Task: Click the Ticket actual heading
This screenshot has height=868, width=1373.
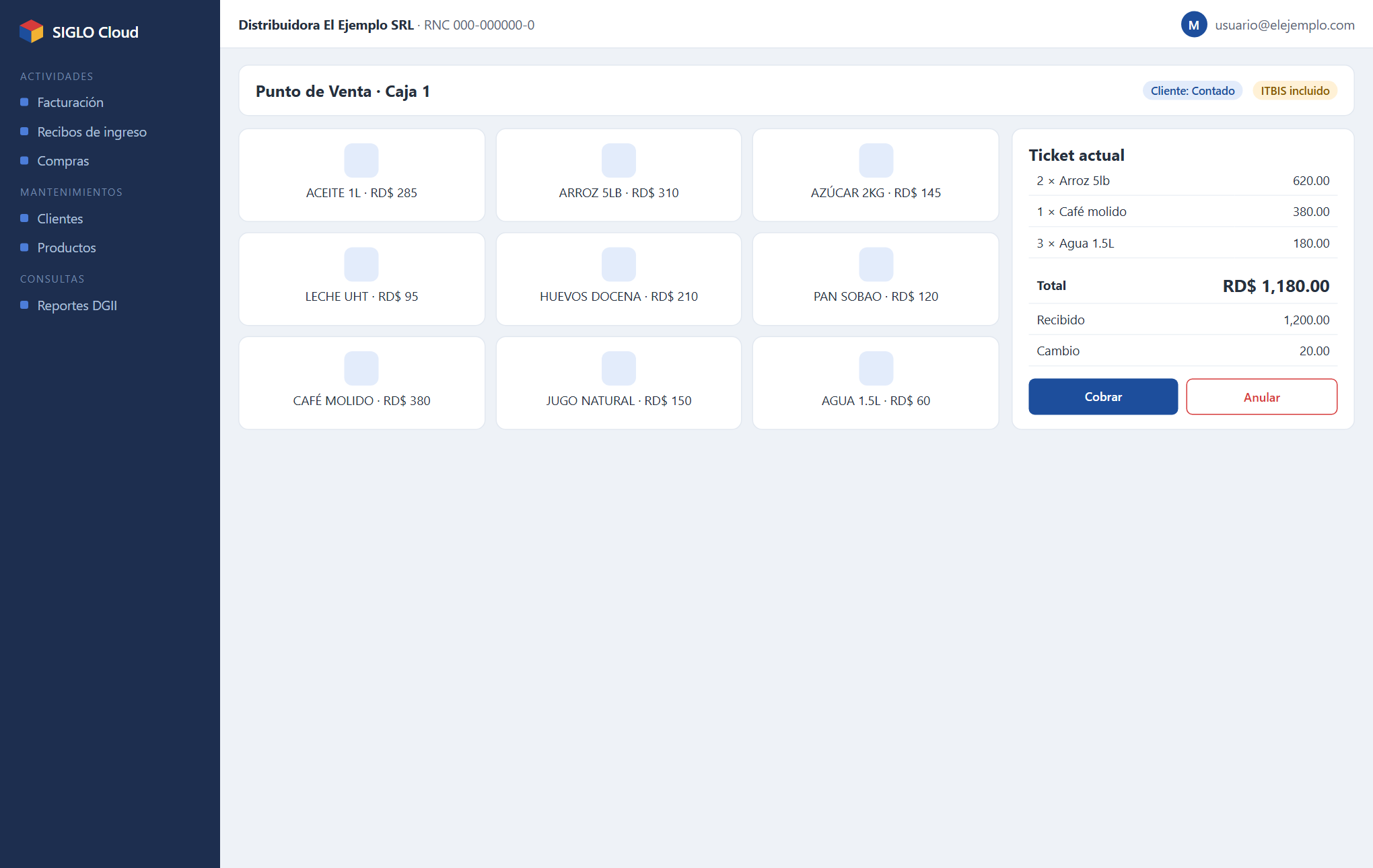Action: click(1076, 155)
